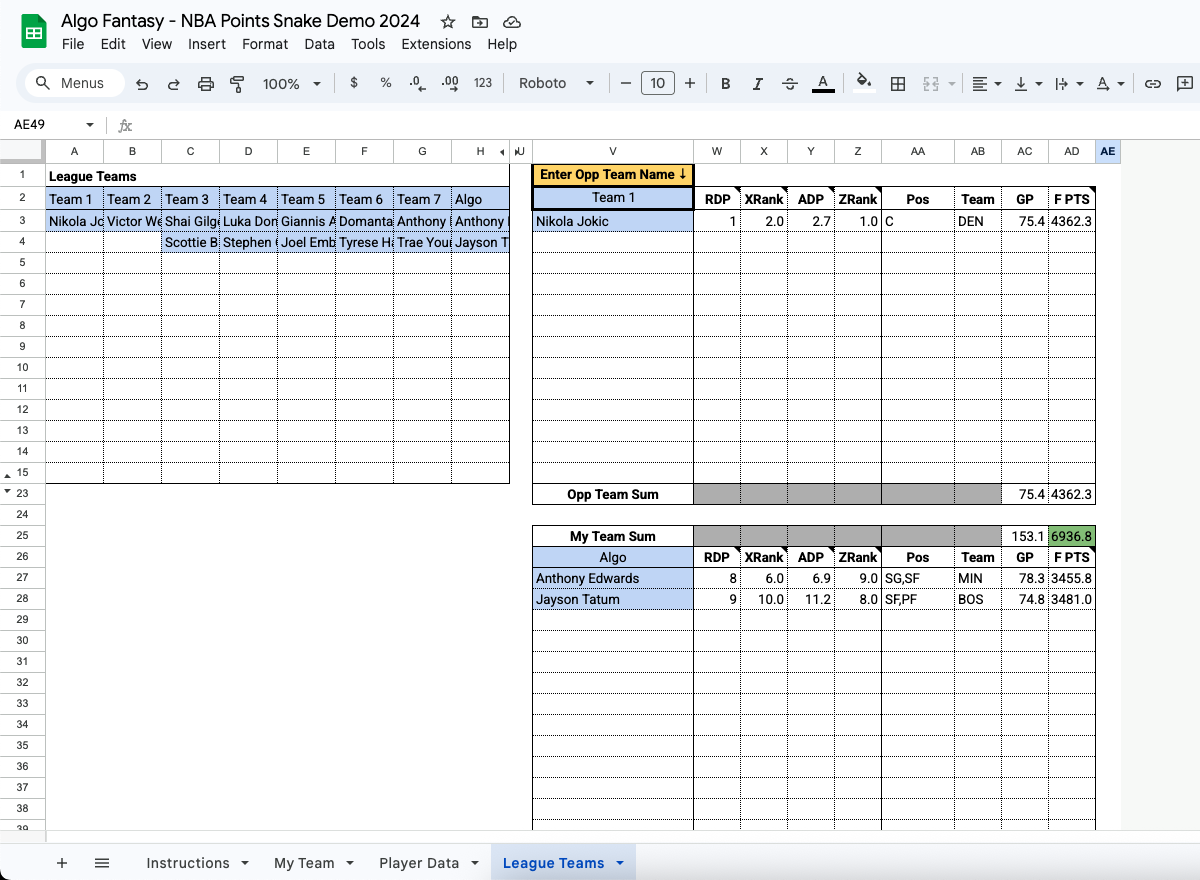
Task: Open the Insert menu
Action: pos(207,44)
